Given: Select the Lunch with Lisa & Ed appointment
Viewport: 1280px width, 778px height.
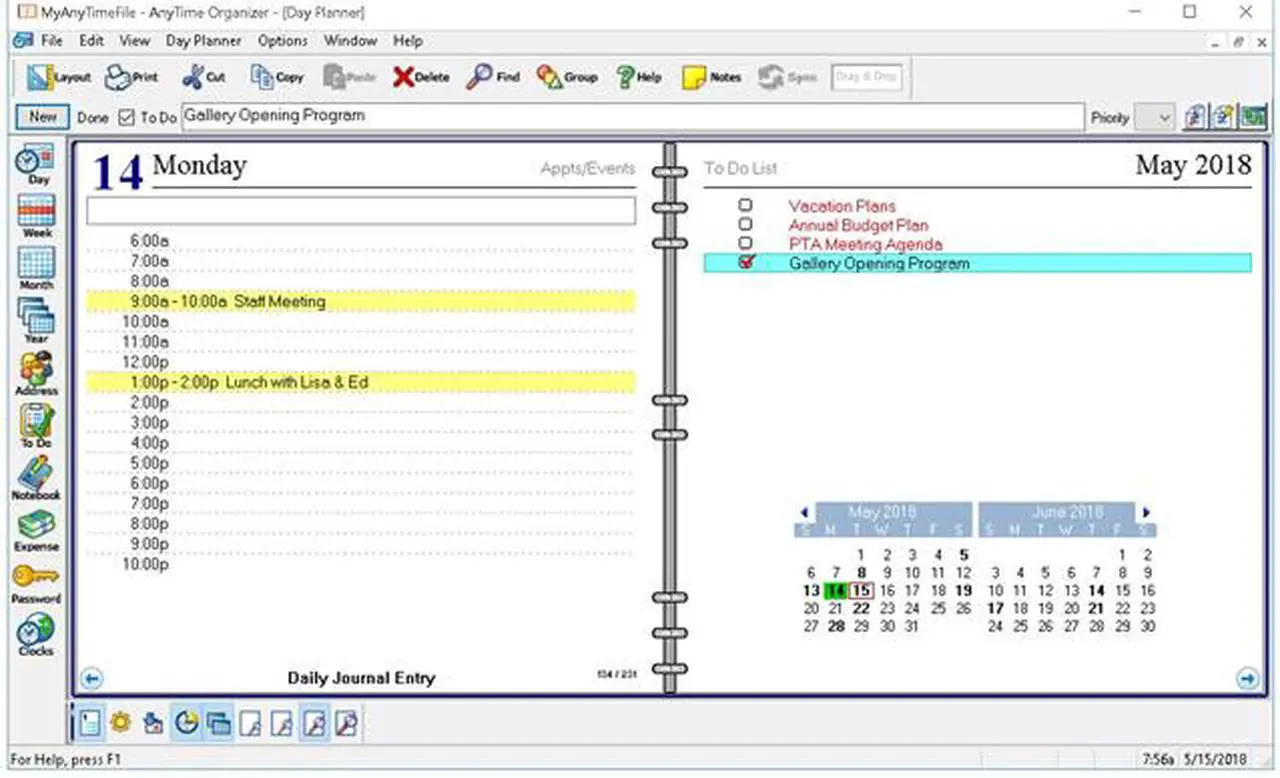Looking at the screenshot, I should pyautogui.click(x=361, y=382).
